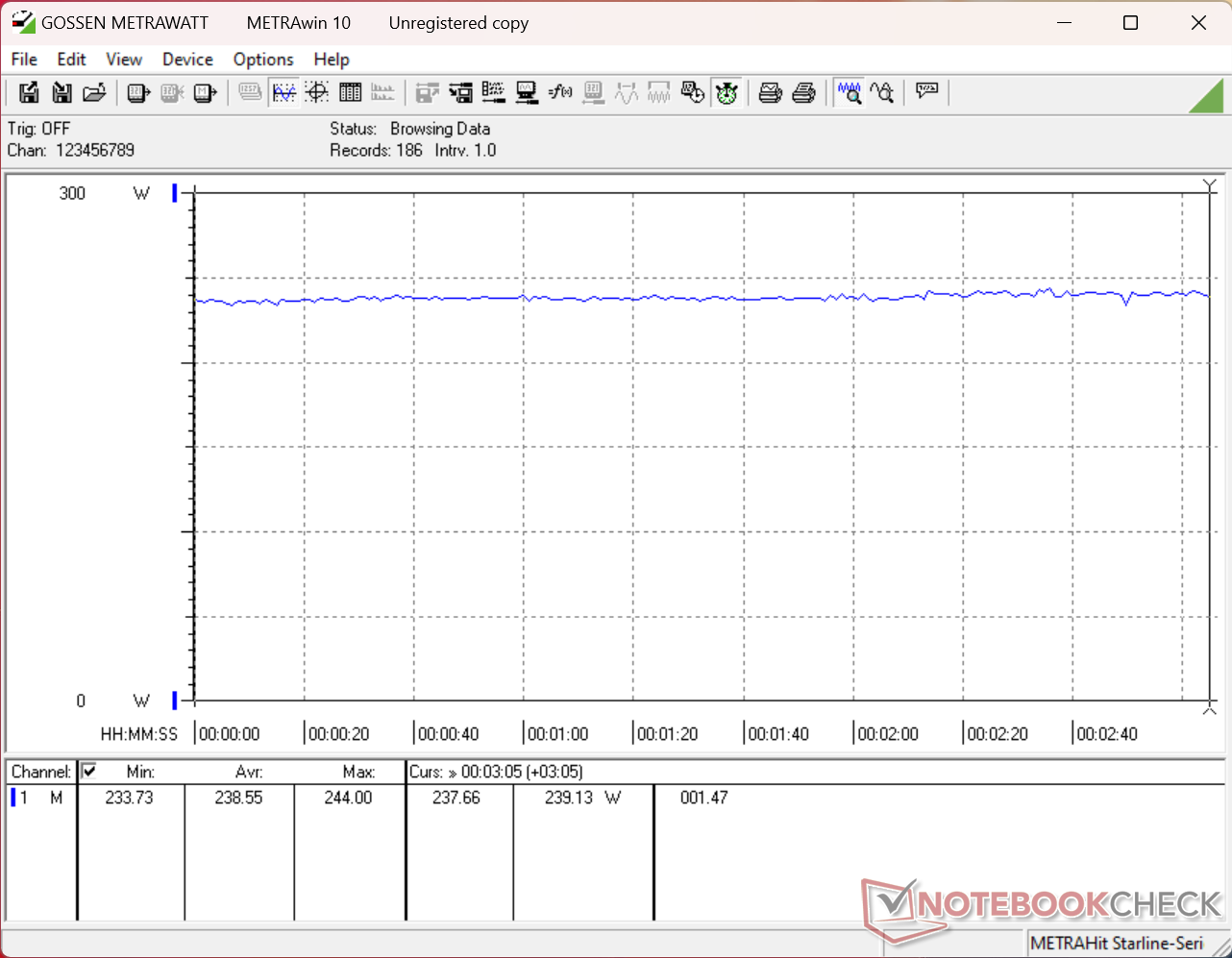Toggle the waveform magnifier zoom icon
1232x958 pixels.
click(849, 92)
